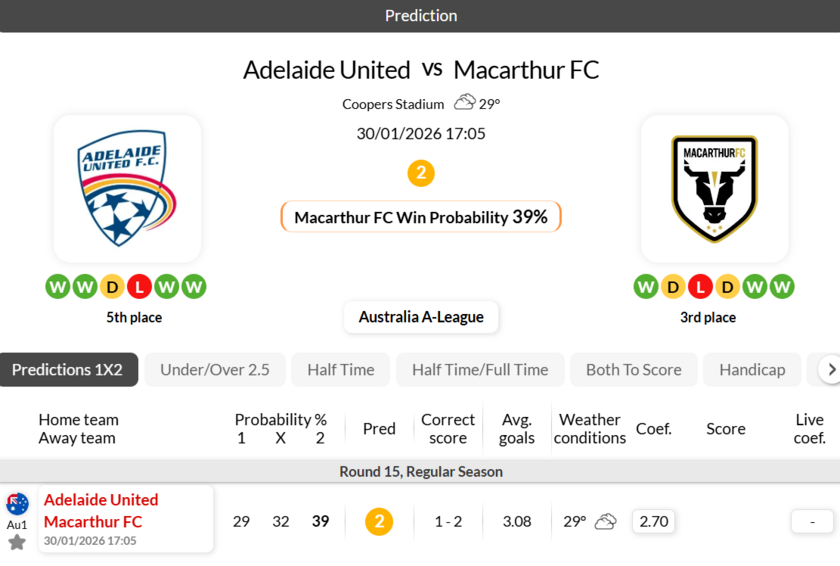
Task: Click Macarthur FC's first yellow draw badge
Action: point(673,287)
